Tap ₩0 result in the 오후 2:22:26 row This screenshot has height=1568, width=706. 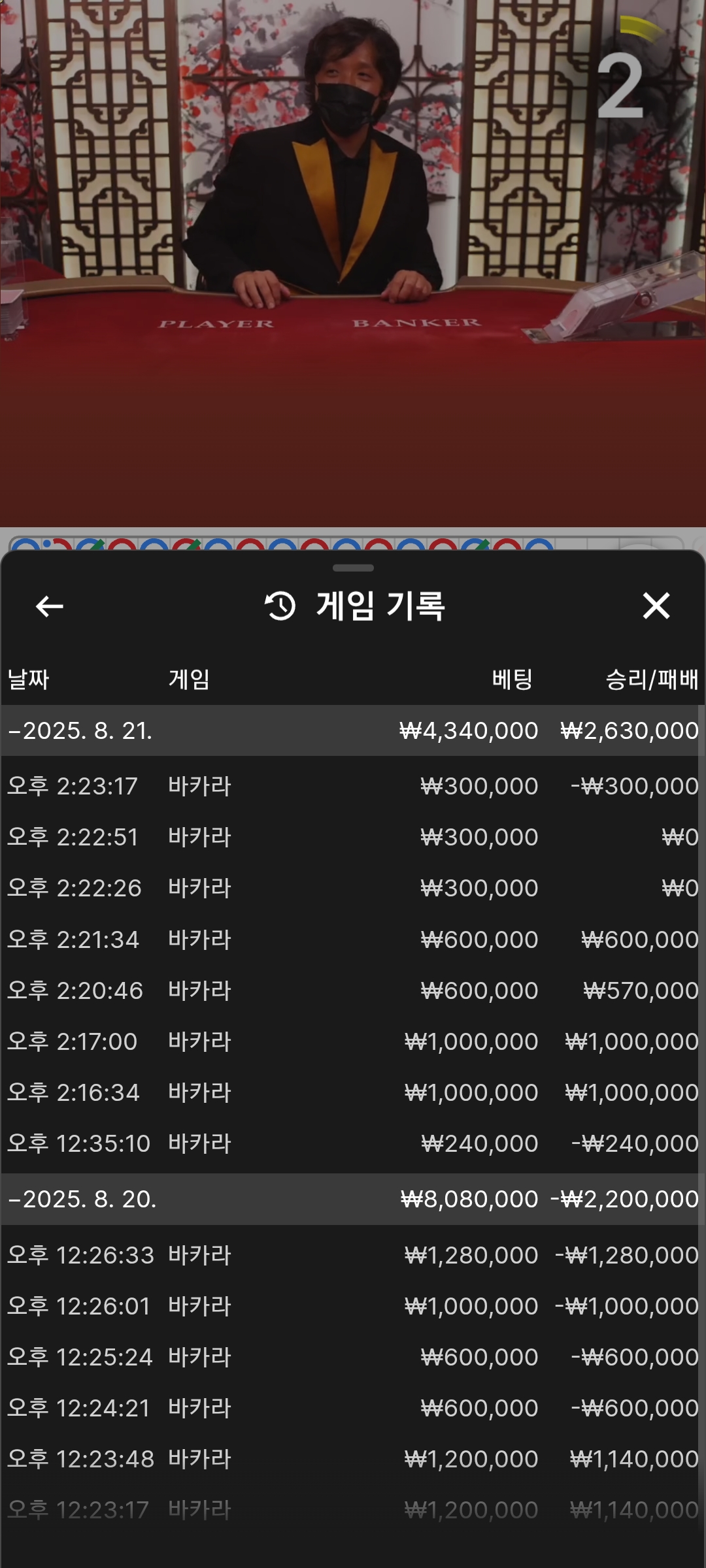click(x=681, y=888)
